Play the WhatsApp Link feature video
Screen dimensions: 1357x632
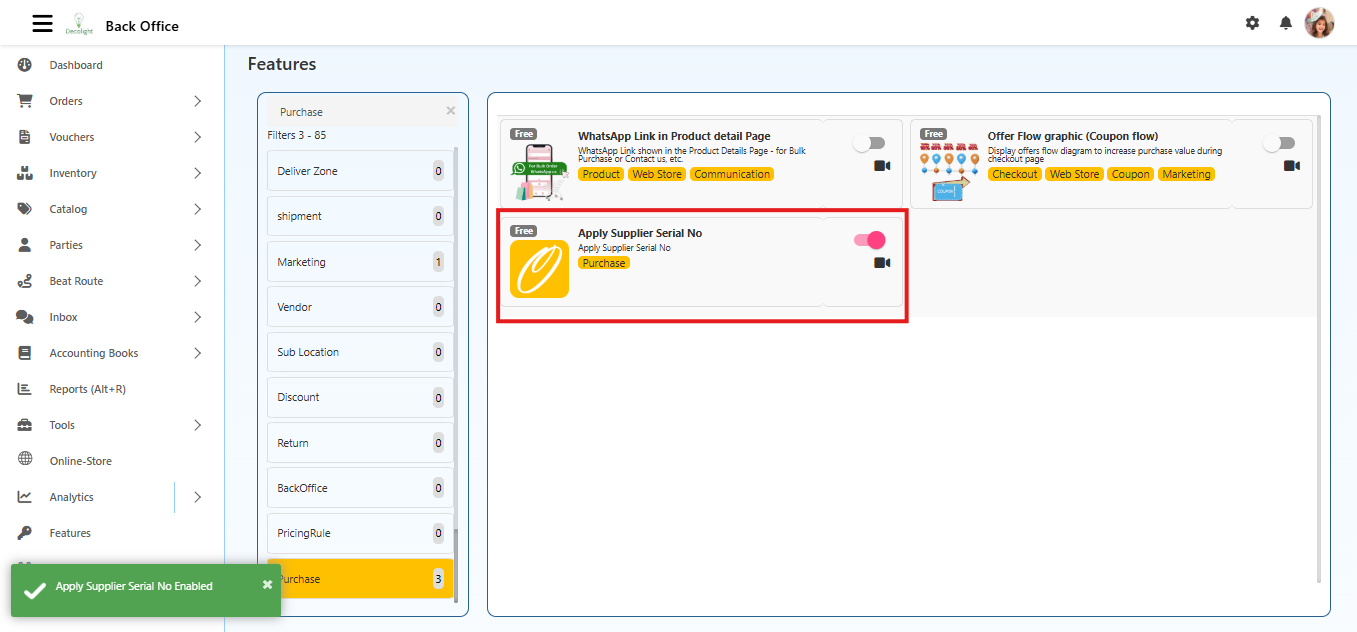pyautogui.click(x=881, y=165)
